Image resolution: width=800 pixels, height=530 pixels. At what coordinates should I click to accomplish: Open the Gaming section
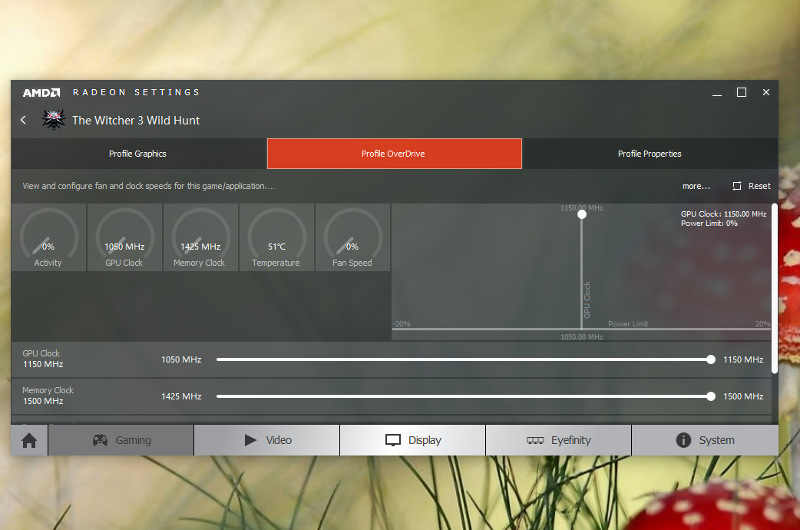tap(121, 440)
